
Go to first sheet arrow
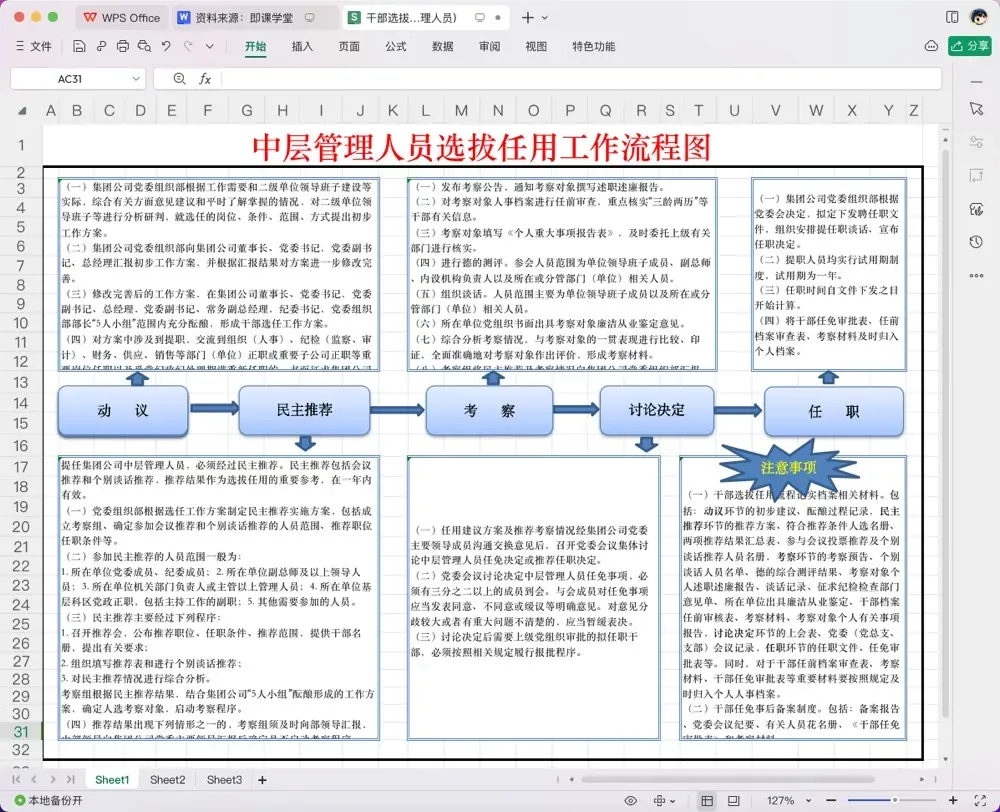coord(17,779)
